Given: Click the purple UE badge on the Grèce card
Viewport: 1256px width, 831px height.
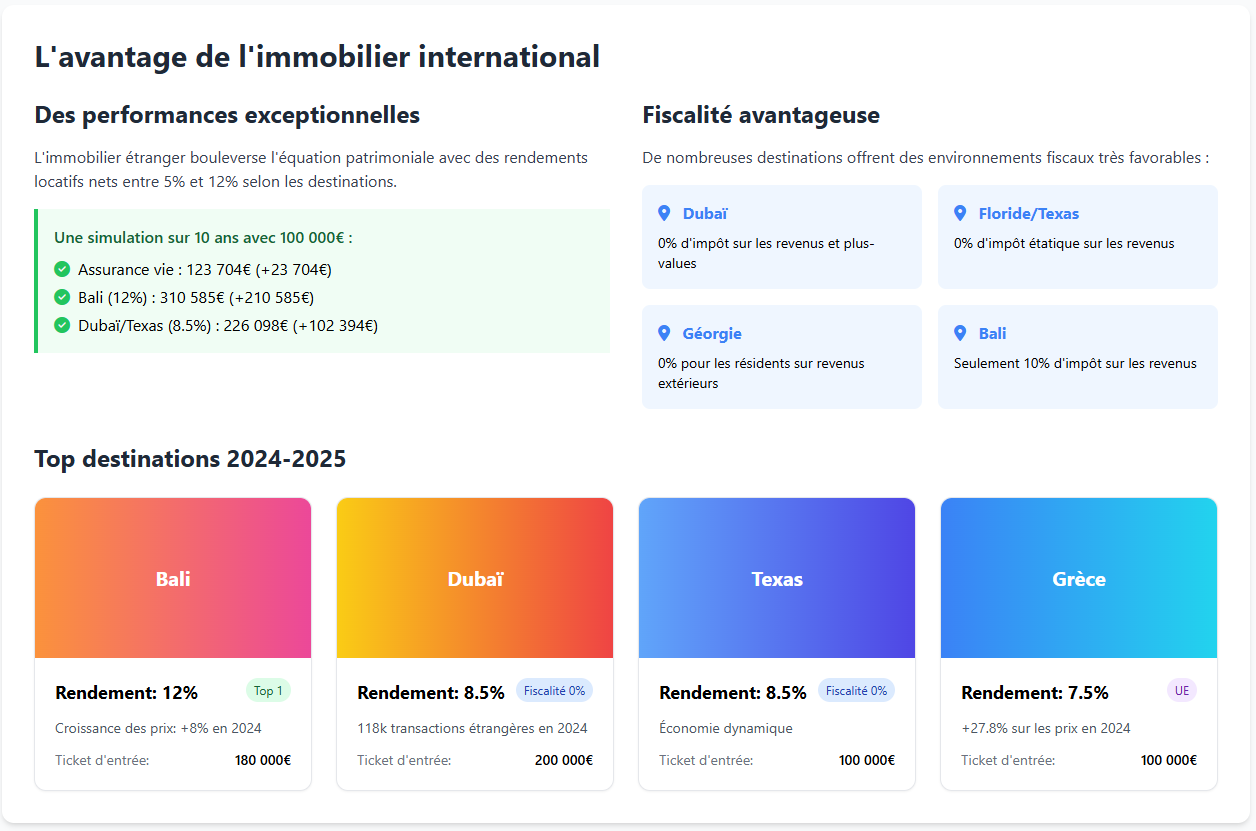Looking at the screenshot, I should [1181, 690].
